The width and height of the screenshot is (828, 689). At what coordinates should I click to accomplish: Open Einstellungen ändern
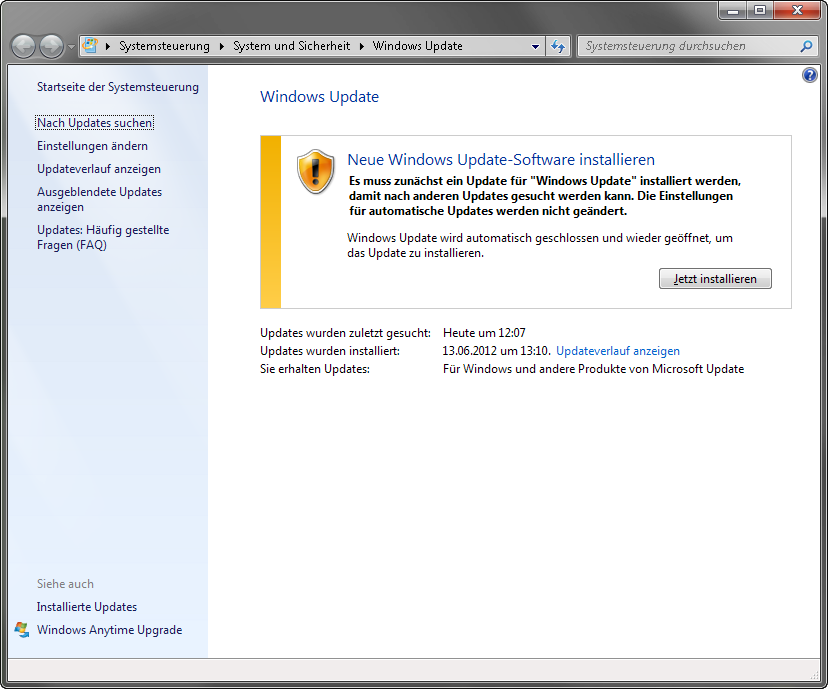92,146
